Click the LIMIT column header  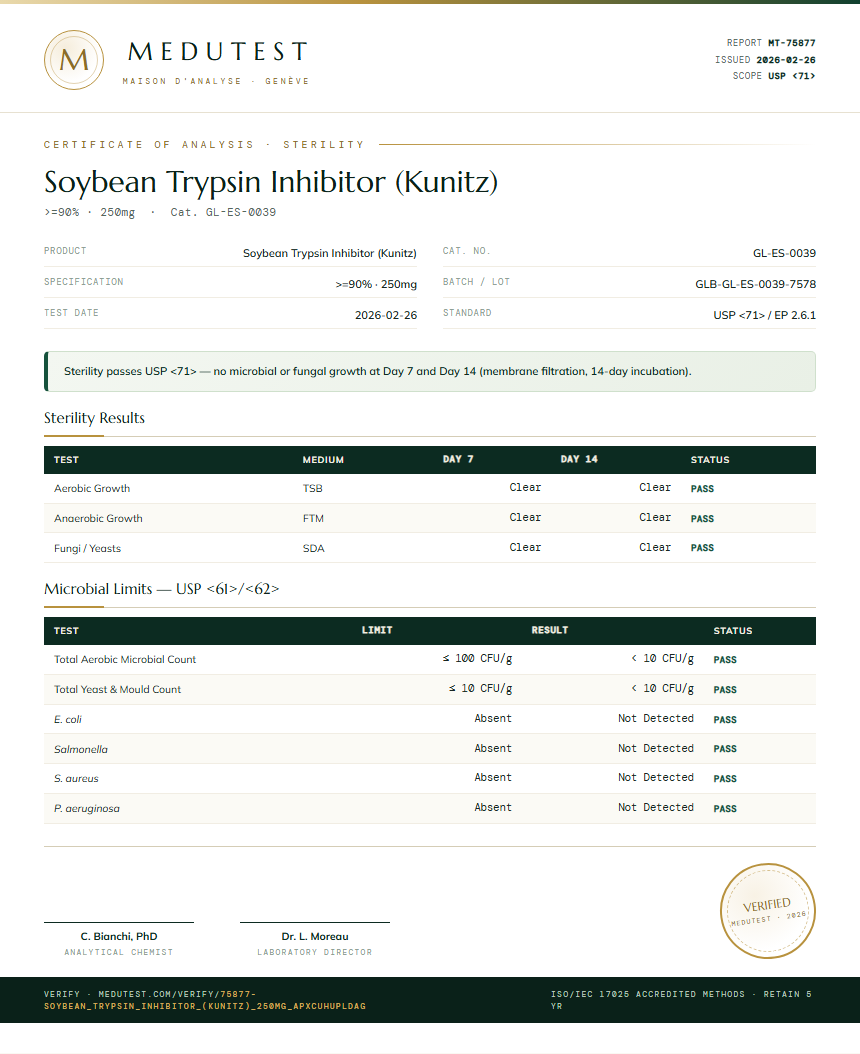click(x=377, y=631)
